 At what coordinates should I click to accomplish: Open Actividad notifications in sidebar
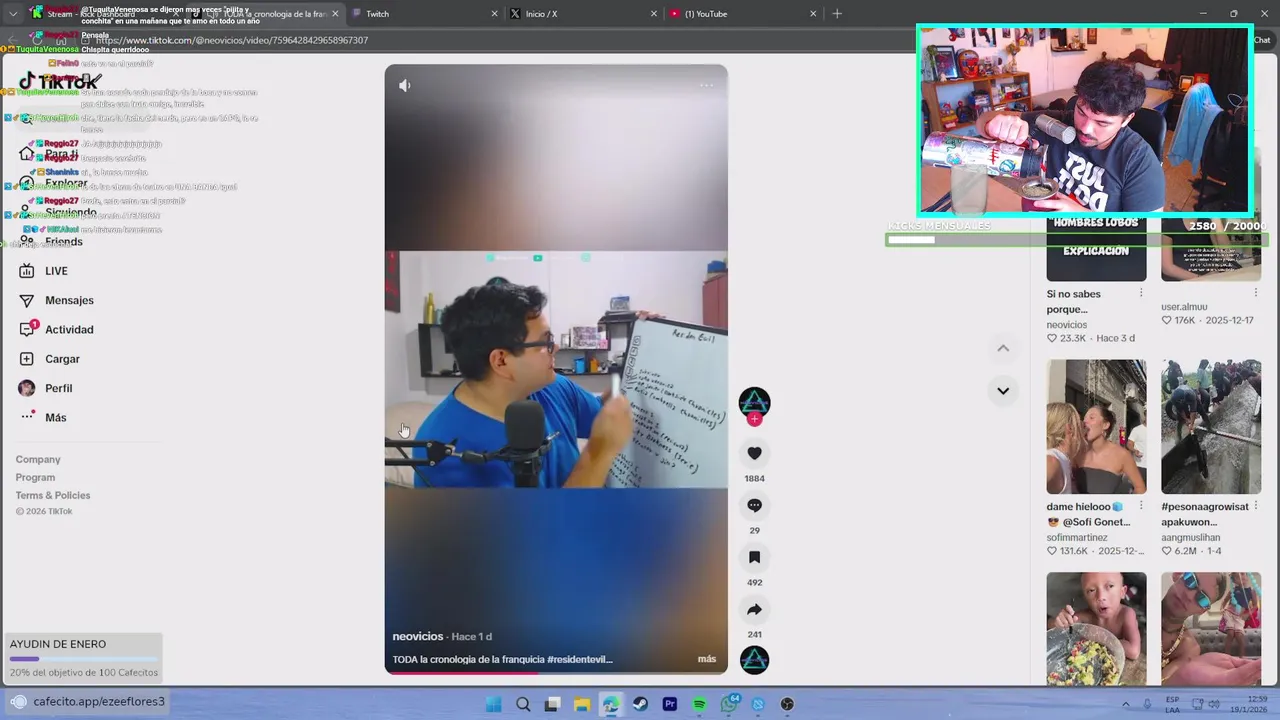point(57,329)
